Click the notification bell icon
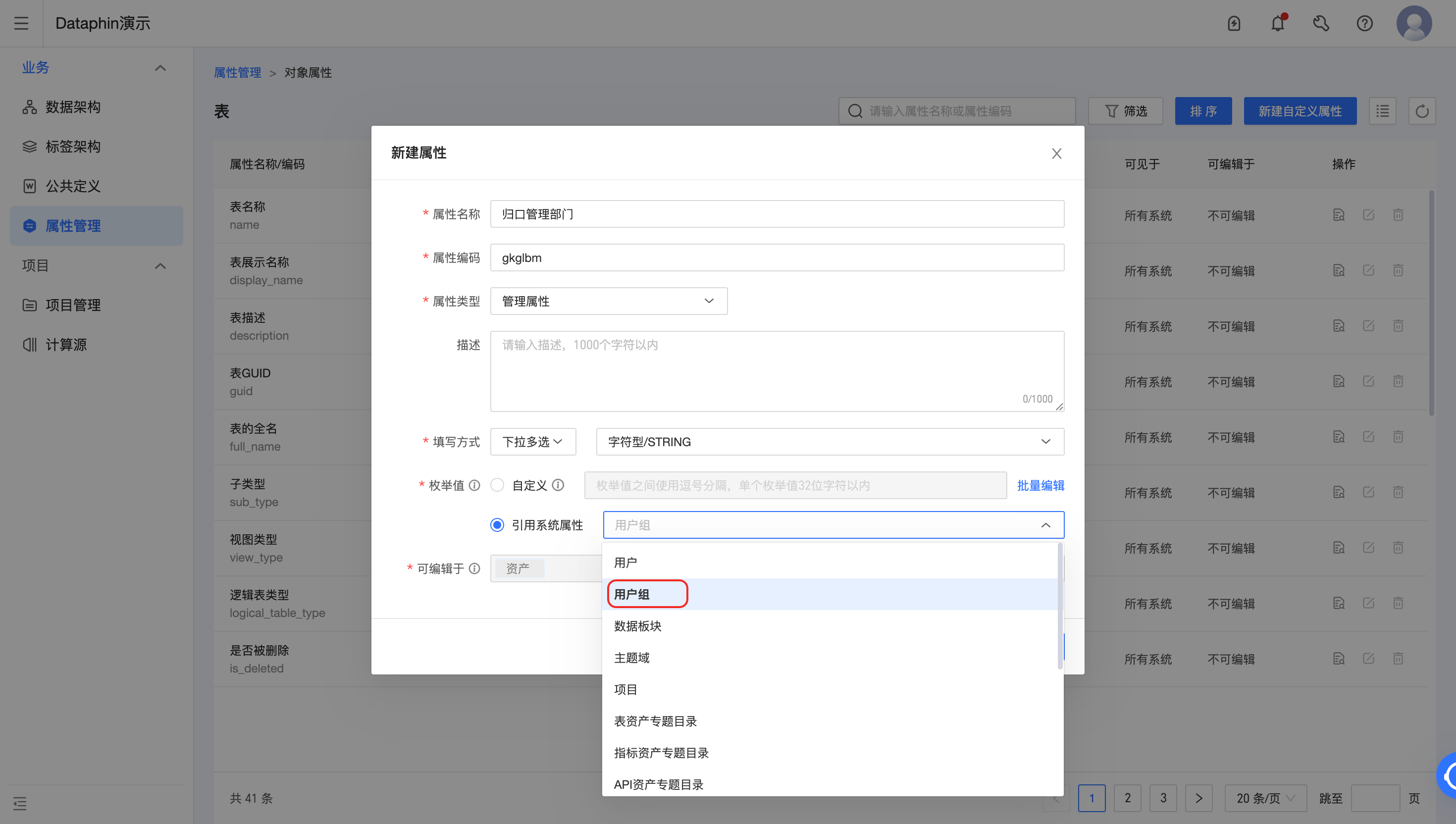Screen dimensions: 1456x824 tap(1277, 23)
